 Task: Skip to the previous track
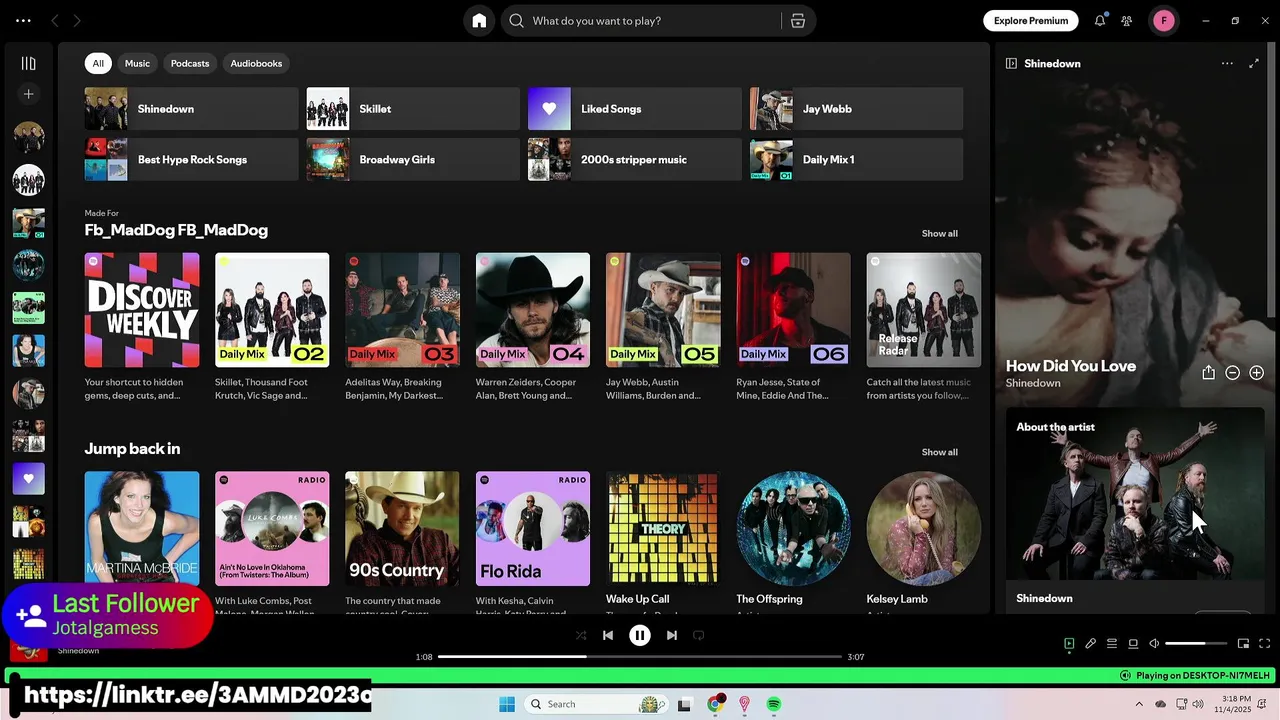[608, 635]
